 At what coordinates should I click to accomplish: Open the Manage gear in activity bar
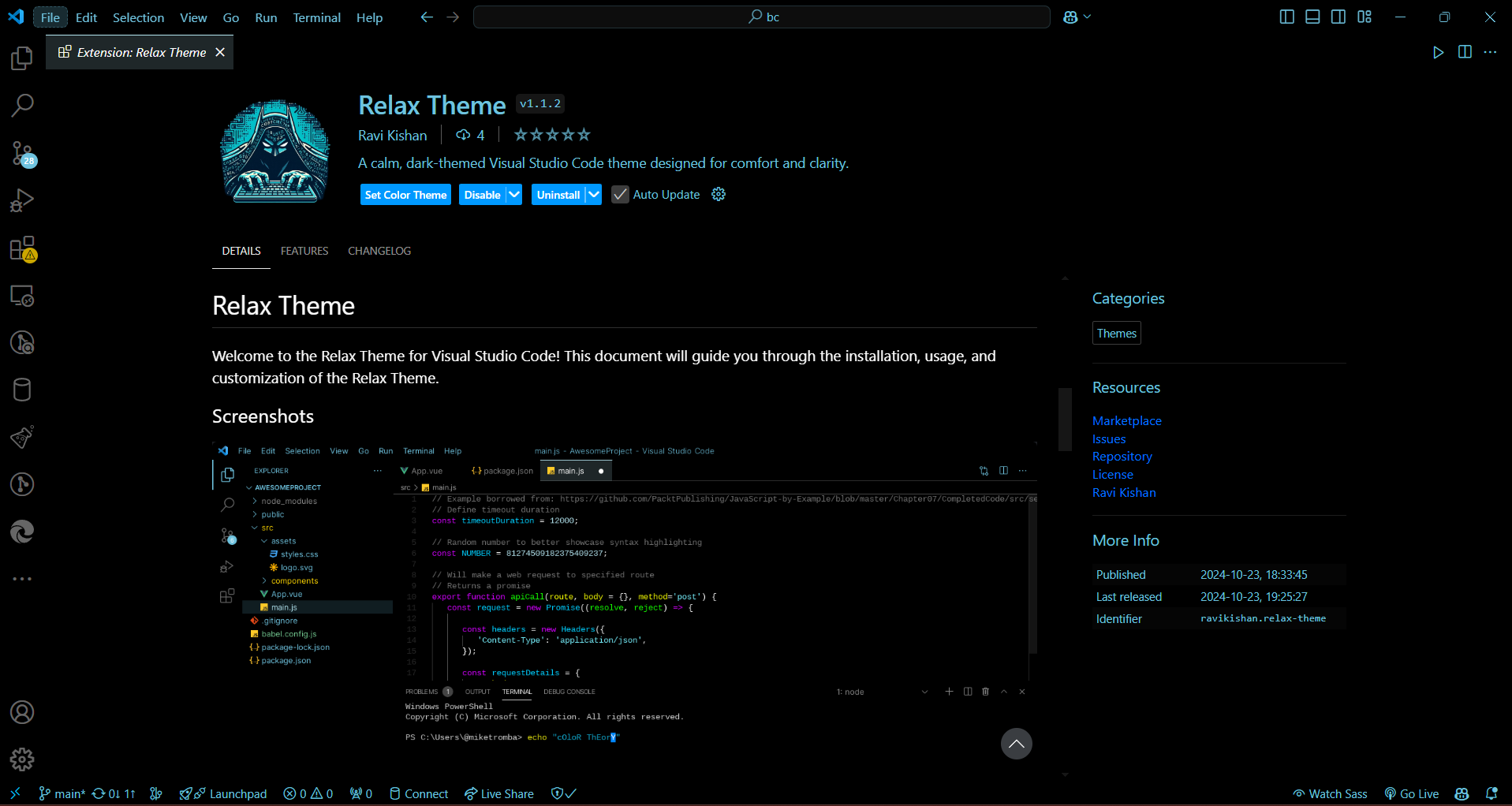pos(22,759)
